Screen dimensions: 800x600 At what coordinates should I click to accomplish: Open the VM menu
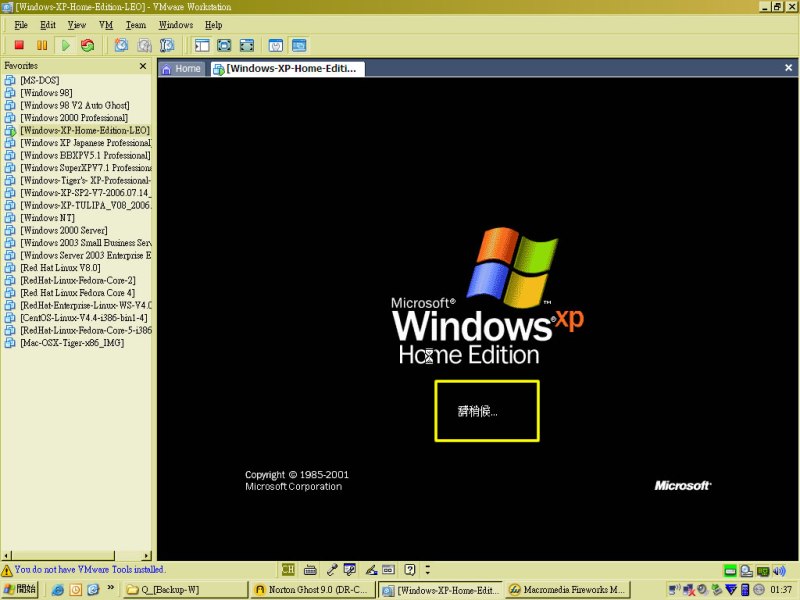[x=106, y=25]
